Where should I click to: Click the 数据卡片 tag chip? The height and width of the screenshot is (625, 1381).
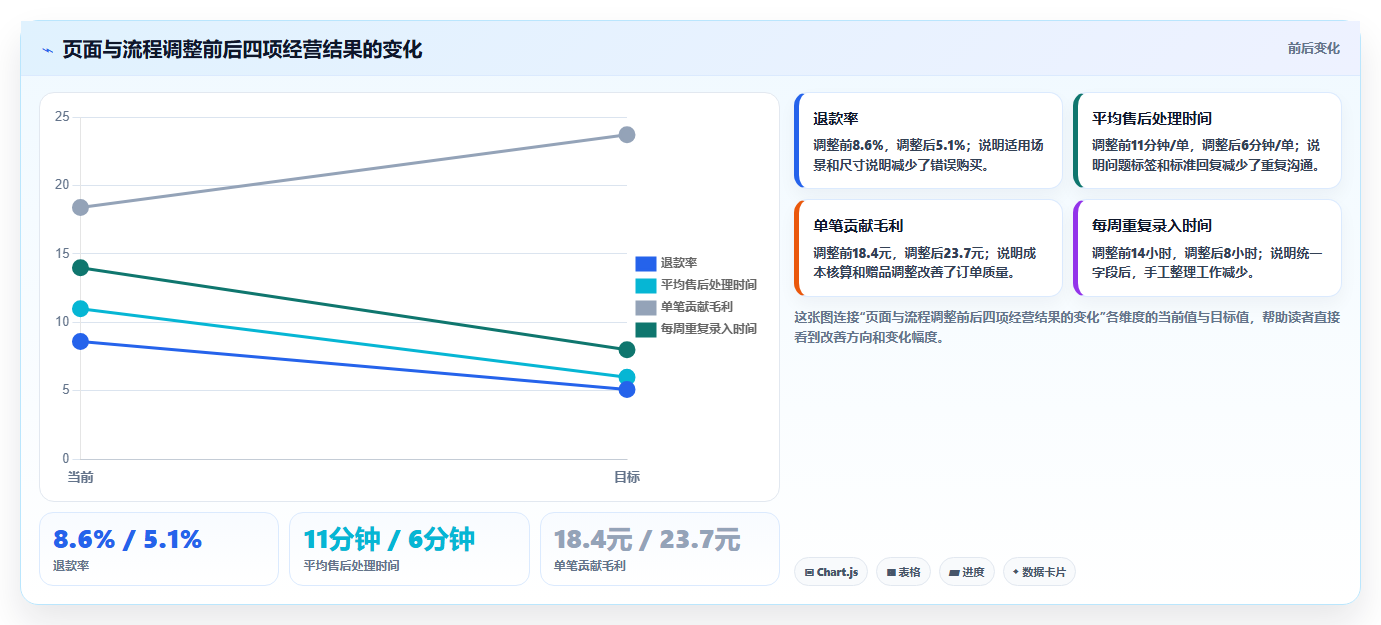[x=1039, y=572]
